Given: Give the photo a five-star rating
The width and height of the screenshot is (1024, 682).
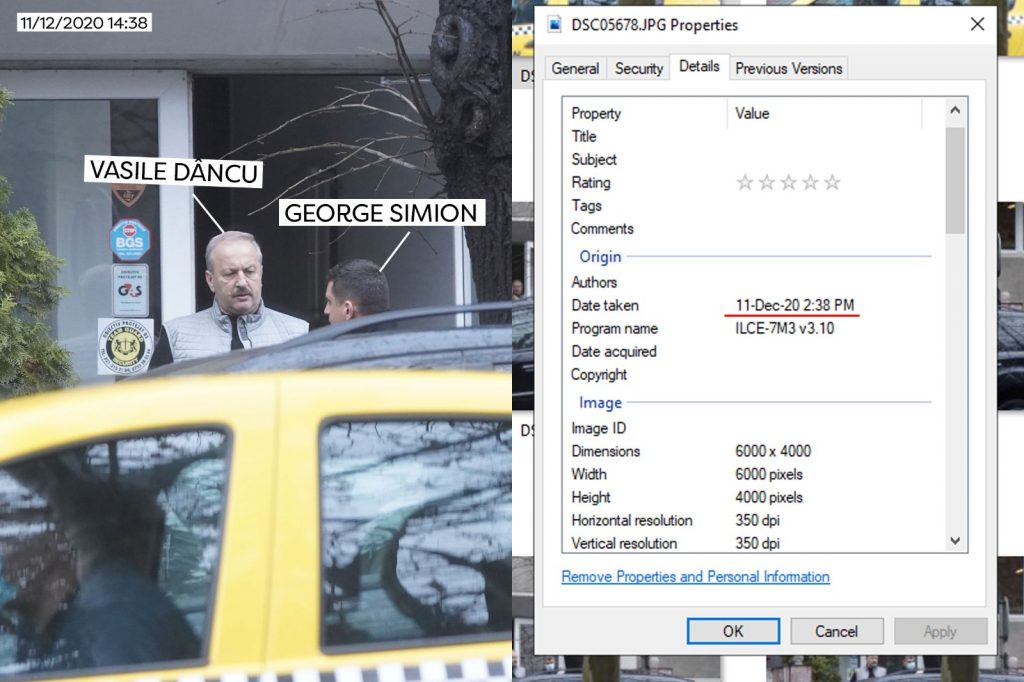Looking at the screenshot, I should click(832, 183).
